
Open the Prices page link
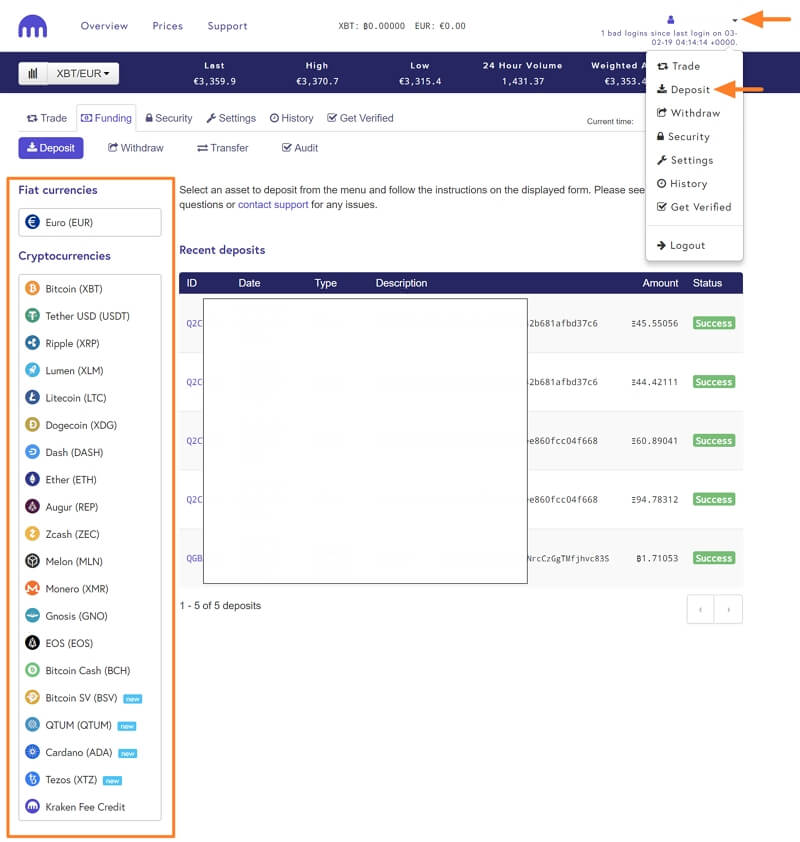coord(168,26)
